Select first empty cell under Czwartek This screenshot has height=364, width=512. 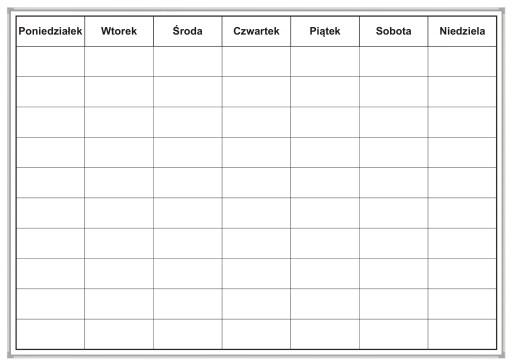coord(256,61)
